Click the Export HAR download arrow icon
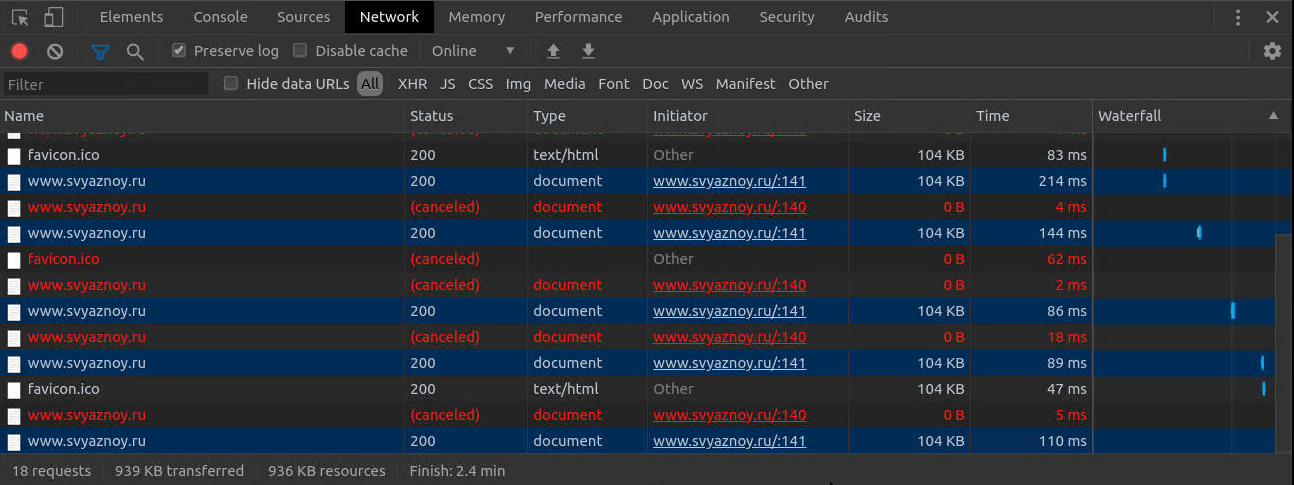The width and height of the screenshot is (1294, 485). tap(588, 51)
